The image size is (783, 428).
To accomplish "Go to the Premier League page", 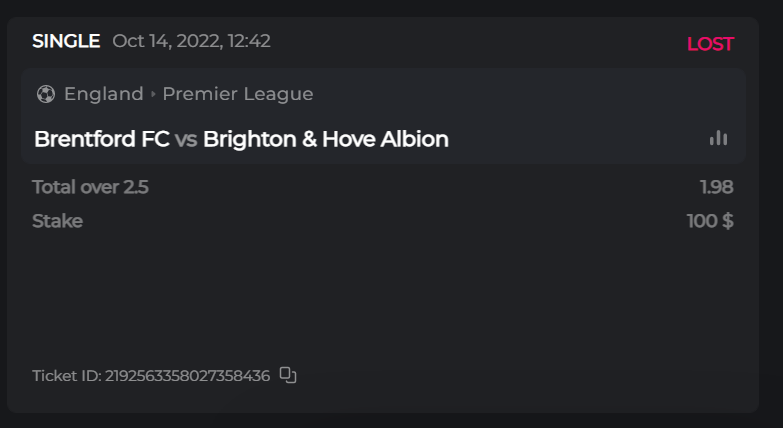I will [x=238, y=94].
